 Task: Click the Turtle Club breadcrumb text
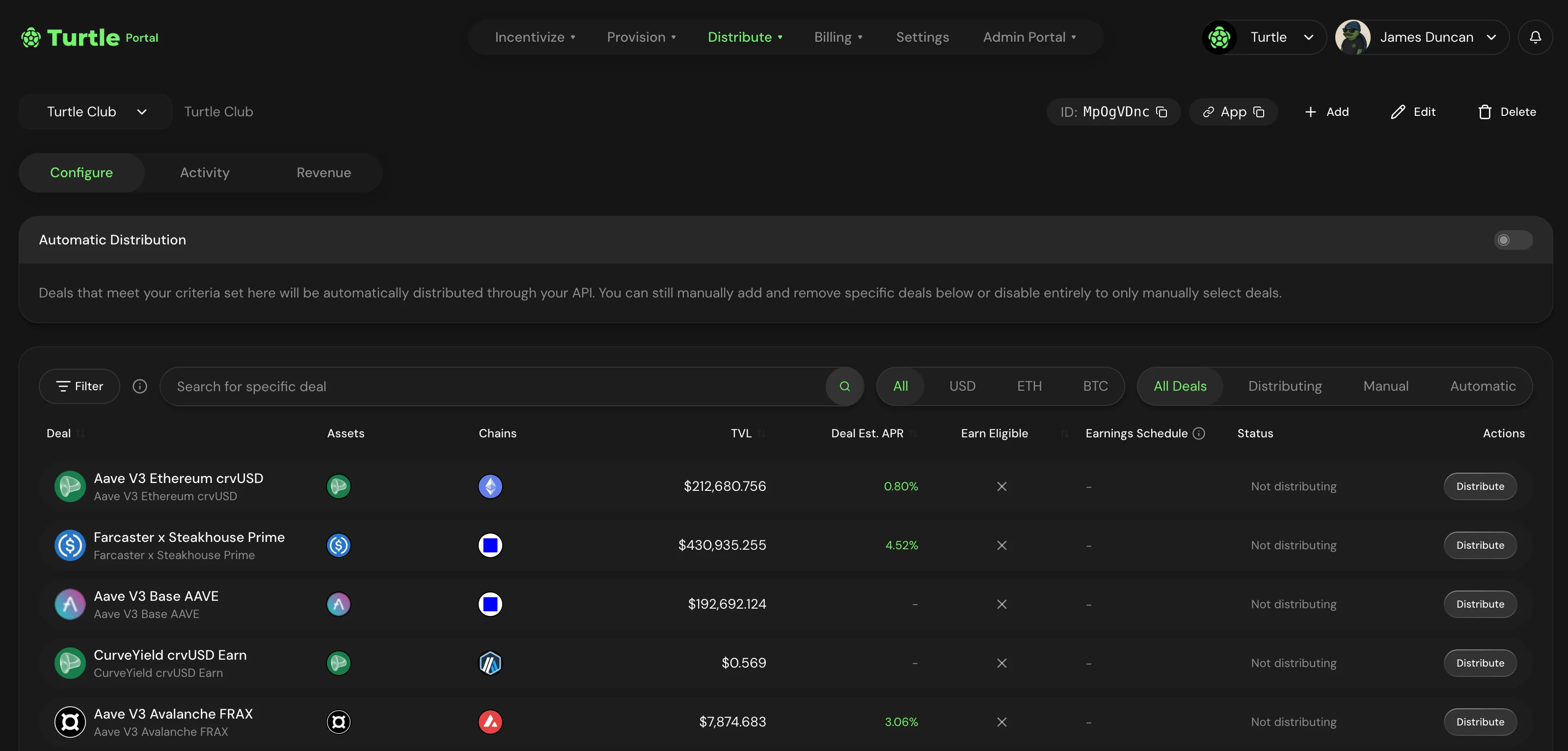(x=218, y=112)
